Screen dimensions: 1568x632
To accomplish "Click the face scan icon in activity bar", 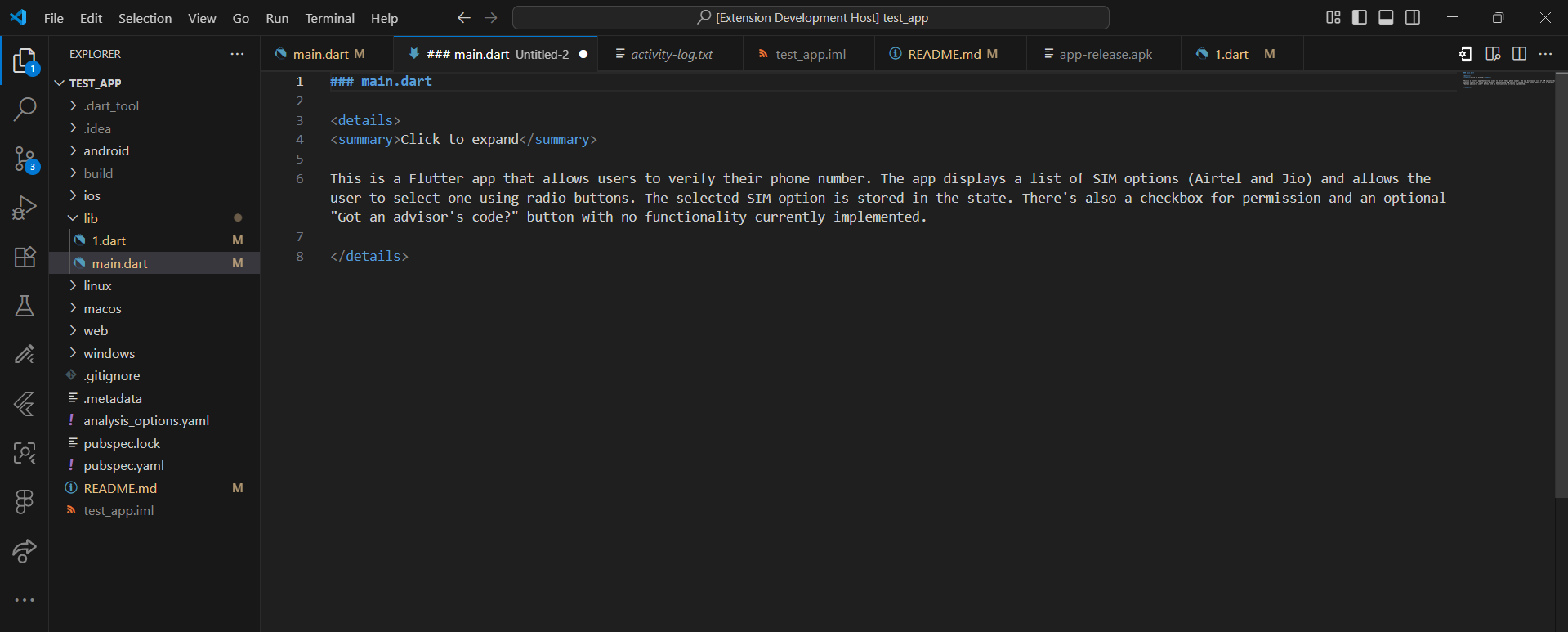I will click(25, 453).
